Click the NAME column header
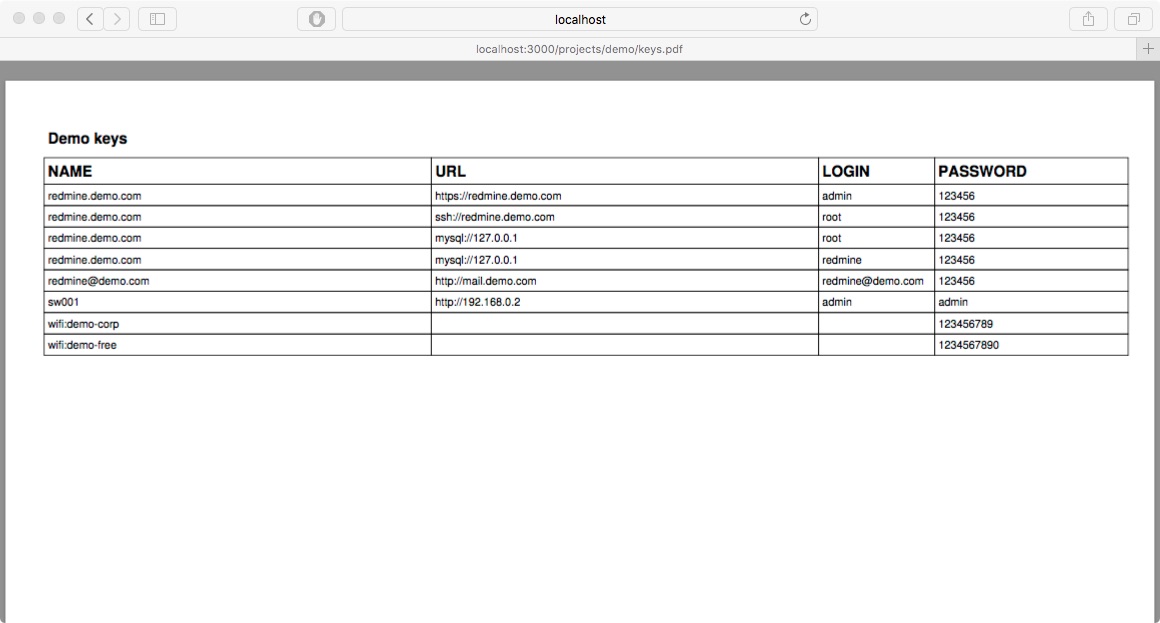1160x623 pixels. pos(70,171)
